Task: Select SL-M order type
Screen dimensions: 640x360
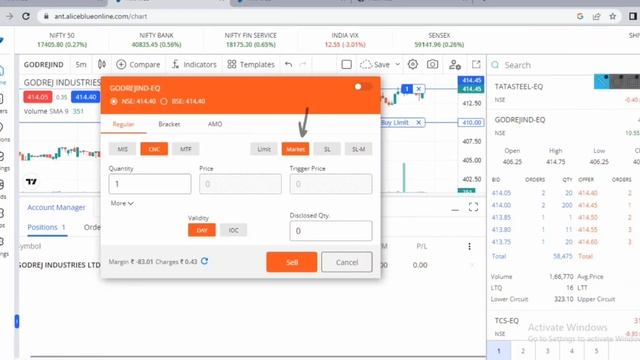Action: point(358,149)
